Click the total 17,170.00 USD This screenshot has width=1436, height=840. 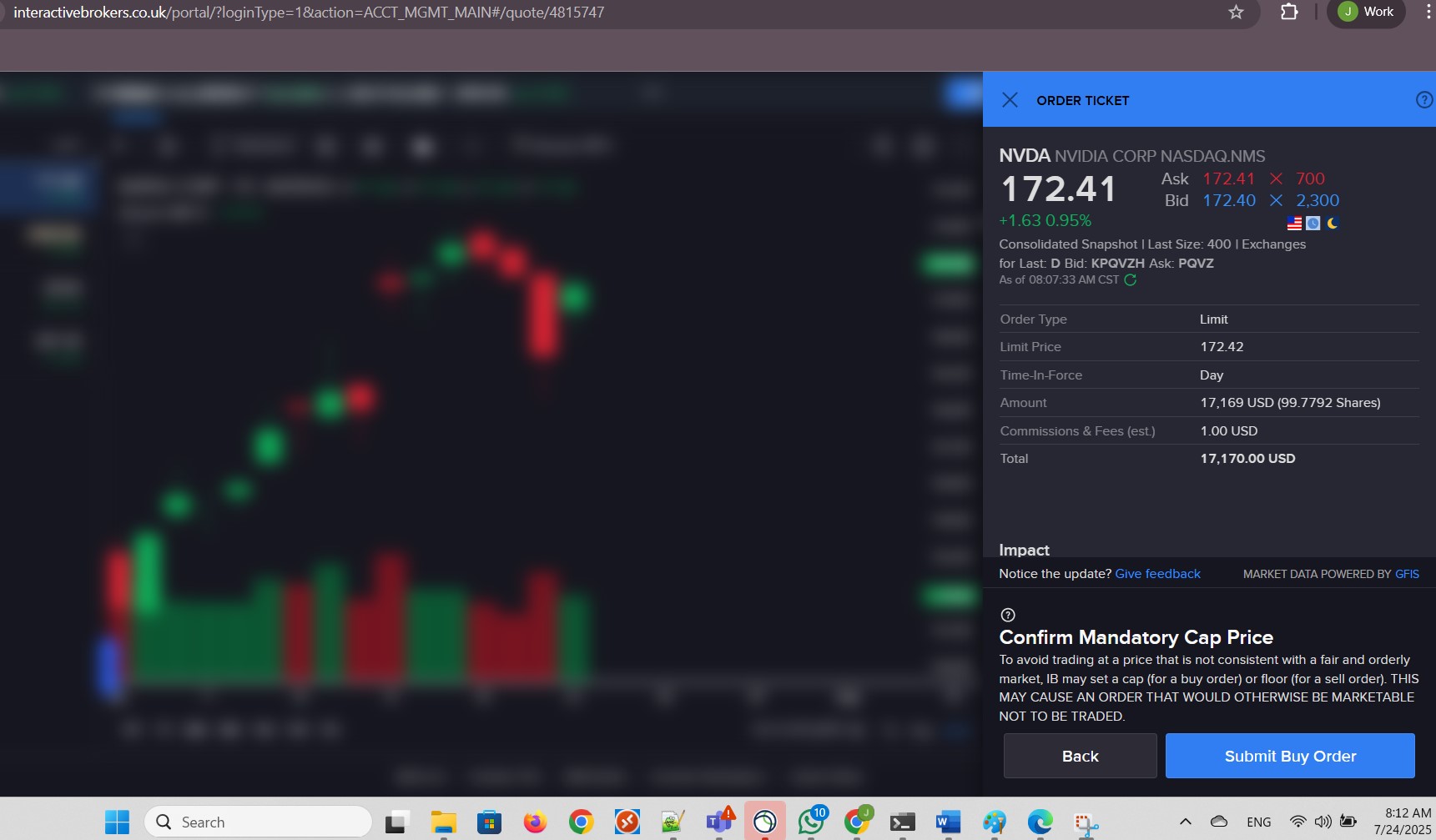click(1247, 459)
